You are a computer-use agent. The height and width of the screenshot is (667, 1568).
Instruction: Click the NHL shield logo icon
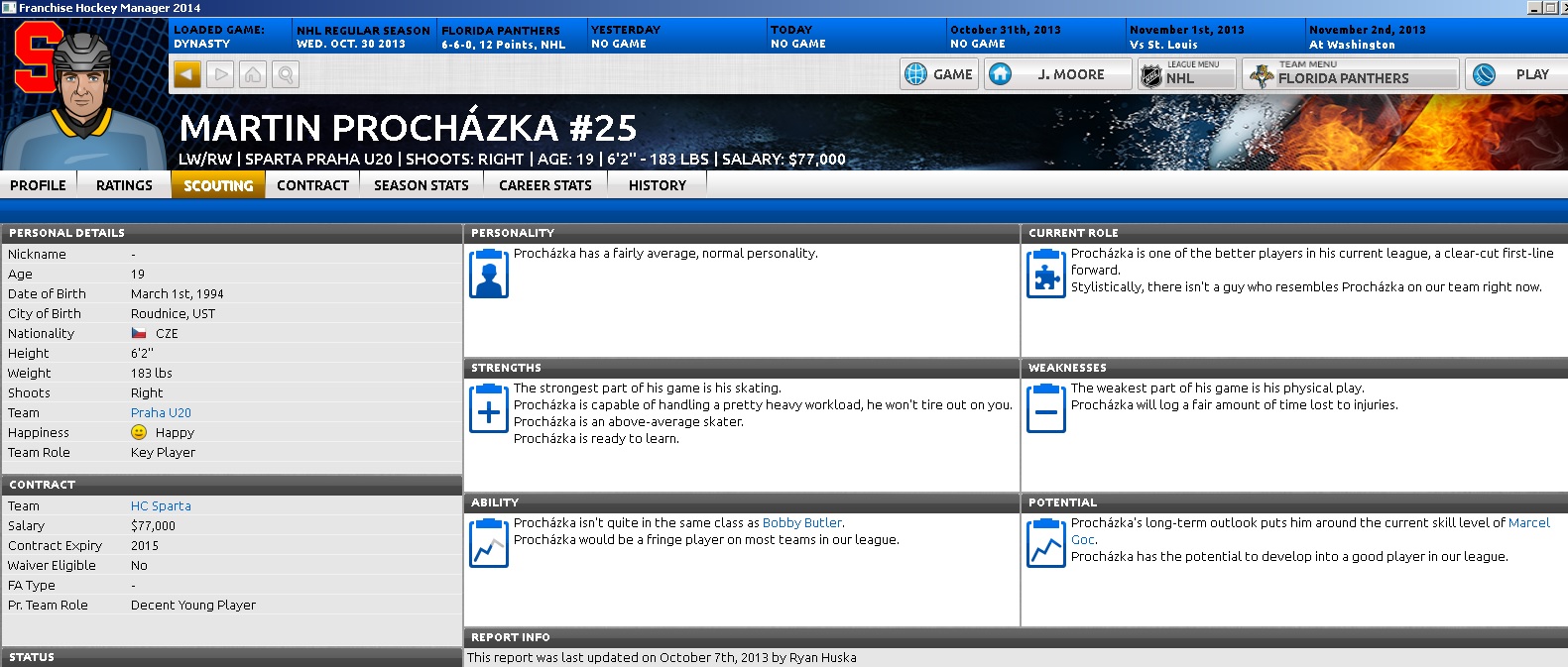(1151, 76)
